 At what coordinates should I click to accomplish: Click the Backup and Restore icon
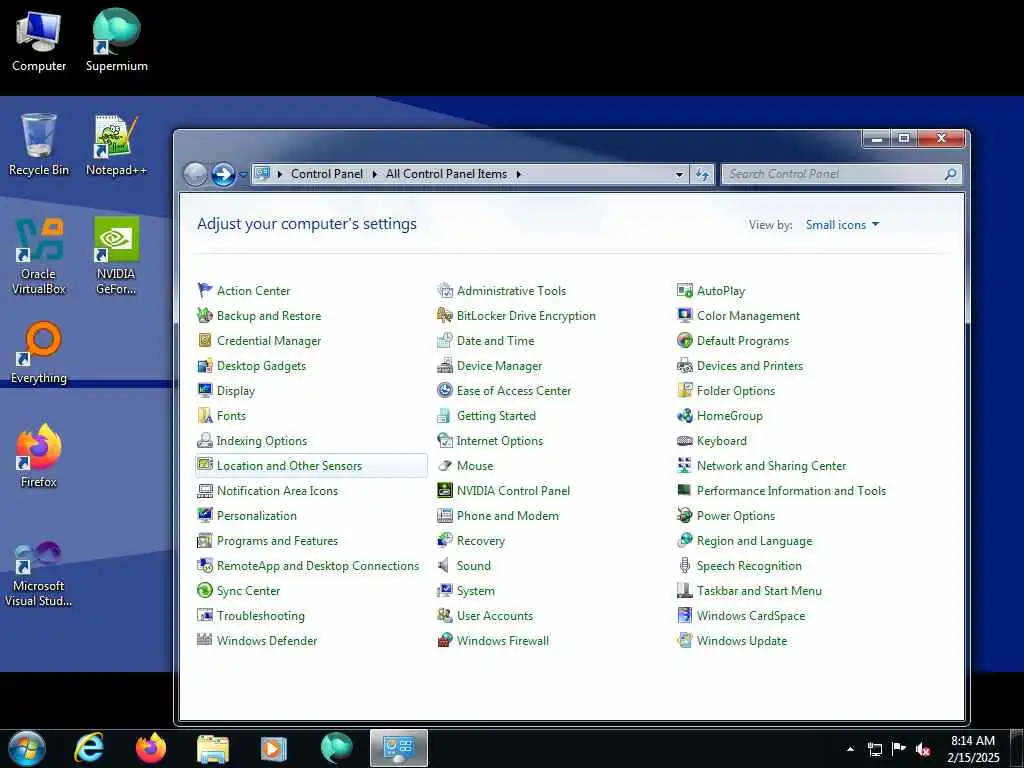[x=205, y=315]
